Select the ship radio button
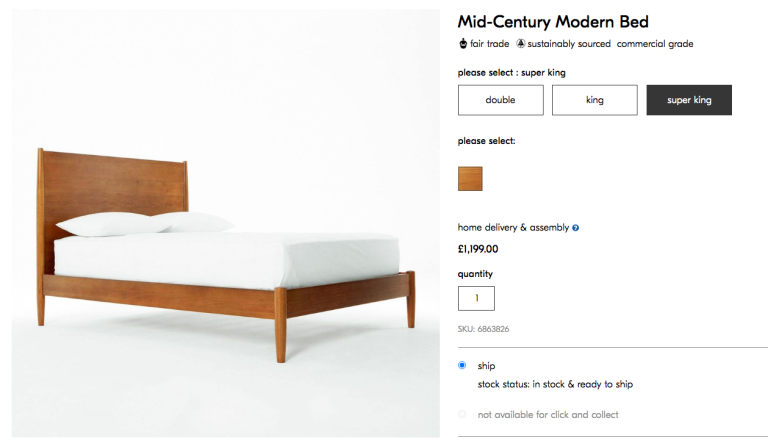 [462, 365]
